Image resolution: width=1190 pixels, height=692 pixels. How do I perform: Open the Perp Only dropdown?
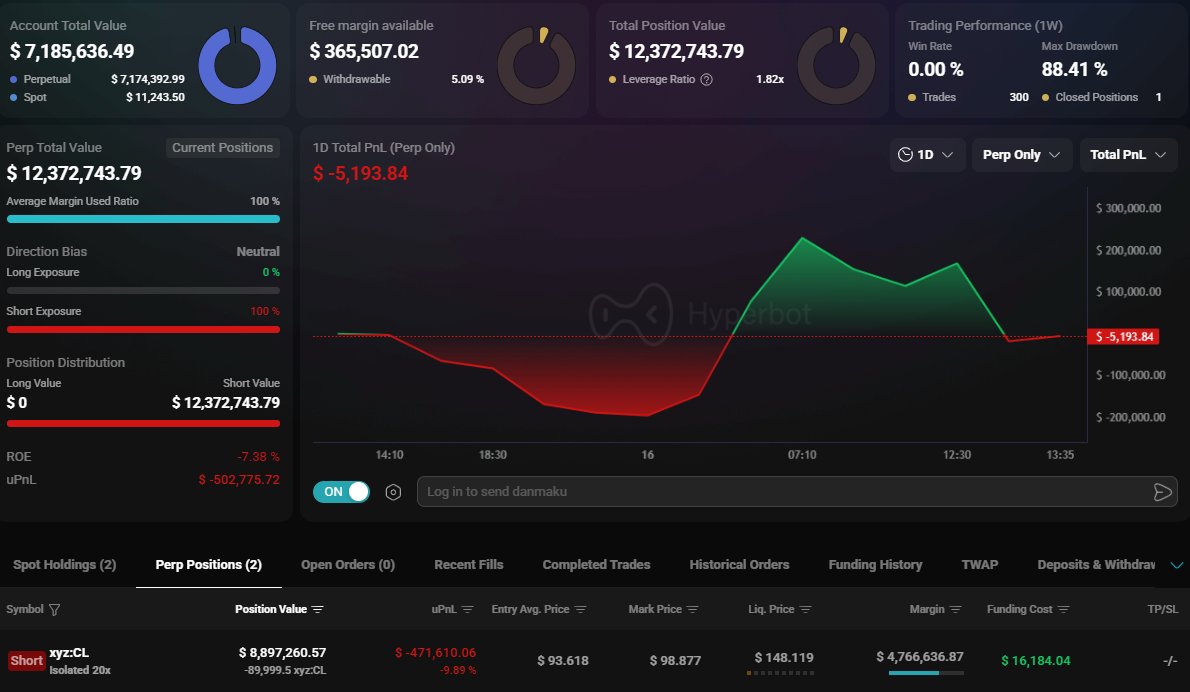tap(1021, 155)
